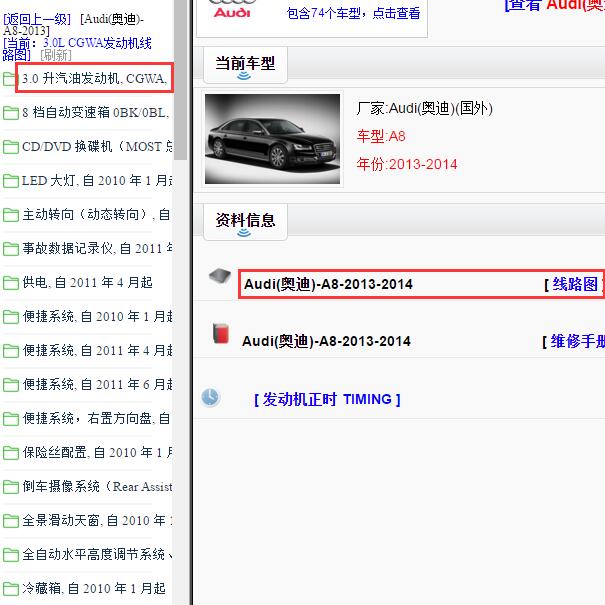The image size is (605, 605).
Task: Open folder icon for 主动转向（动态转向）
Action: coord(10,215)
